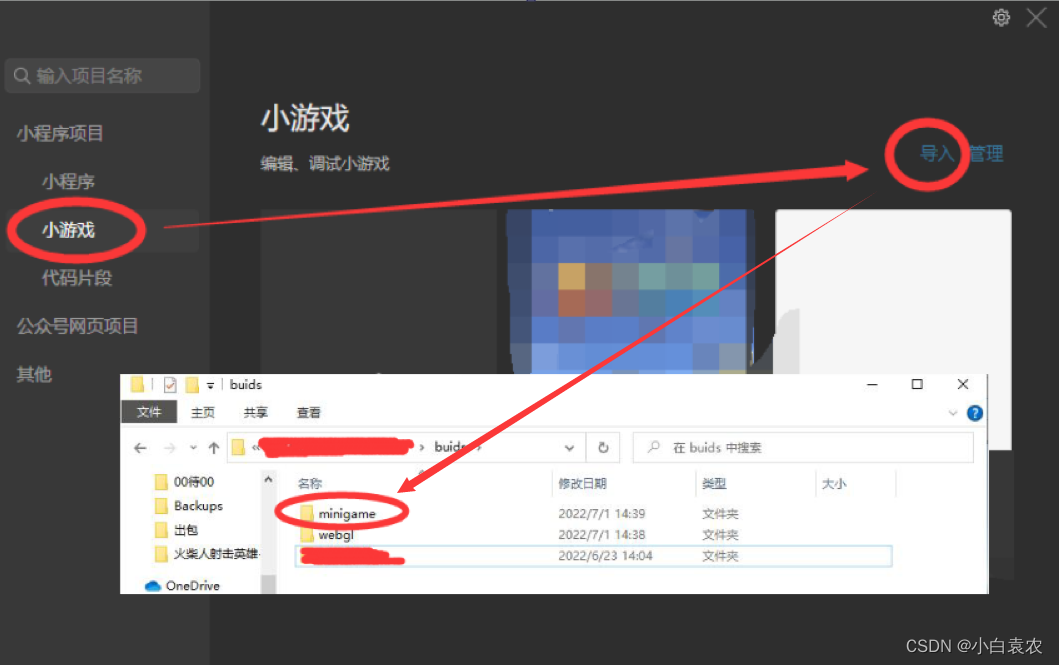Open the 主页 ribbon tab

(x=203, y=413)
